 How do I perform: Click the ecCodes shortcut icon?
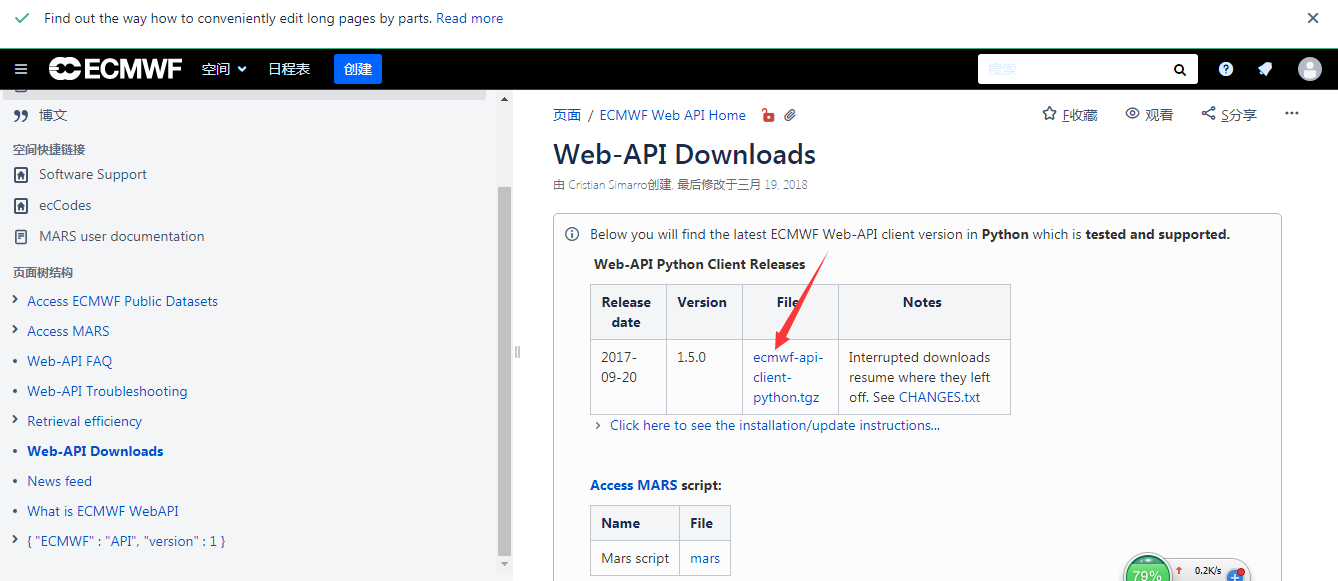pyautogui.click(x=21, y=206)
